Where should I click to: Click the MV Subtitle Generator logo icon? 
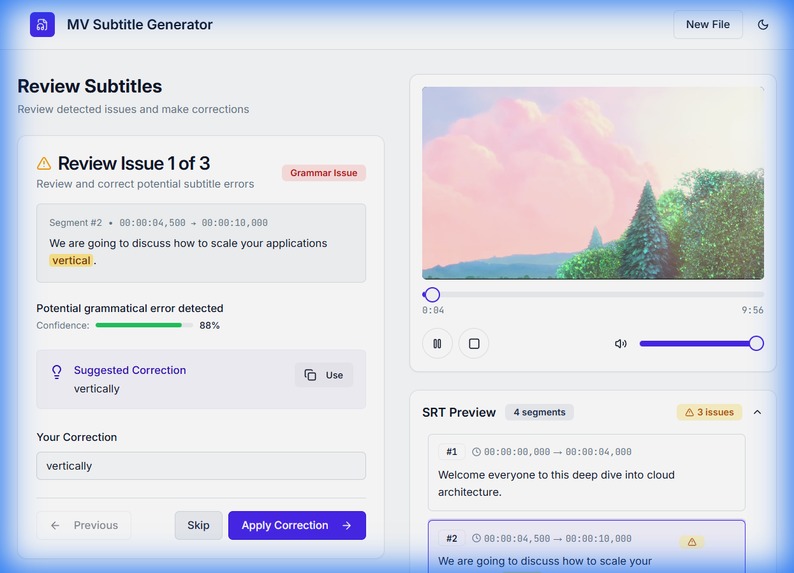42,24
